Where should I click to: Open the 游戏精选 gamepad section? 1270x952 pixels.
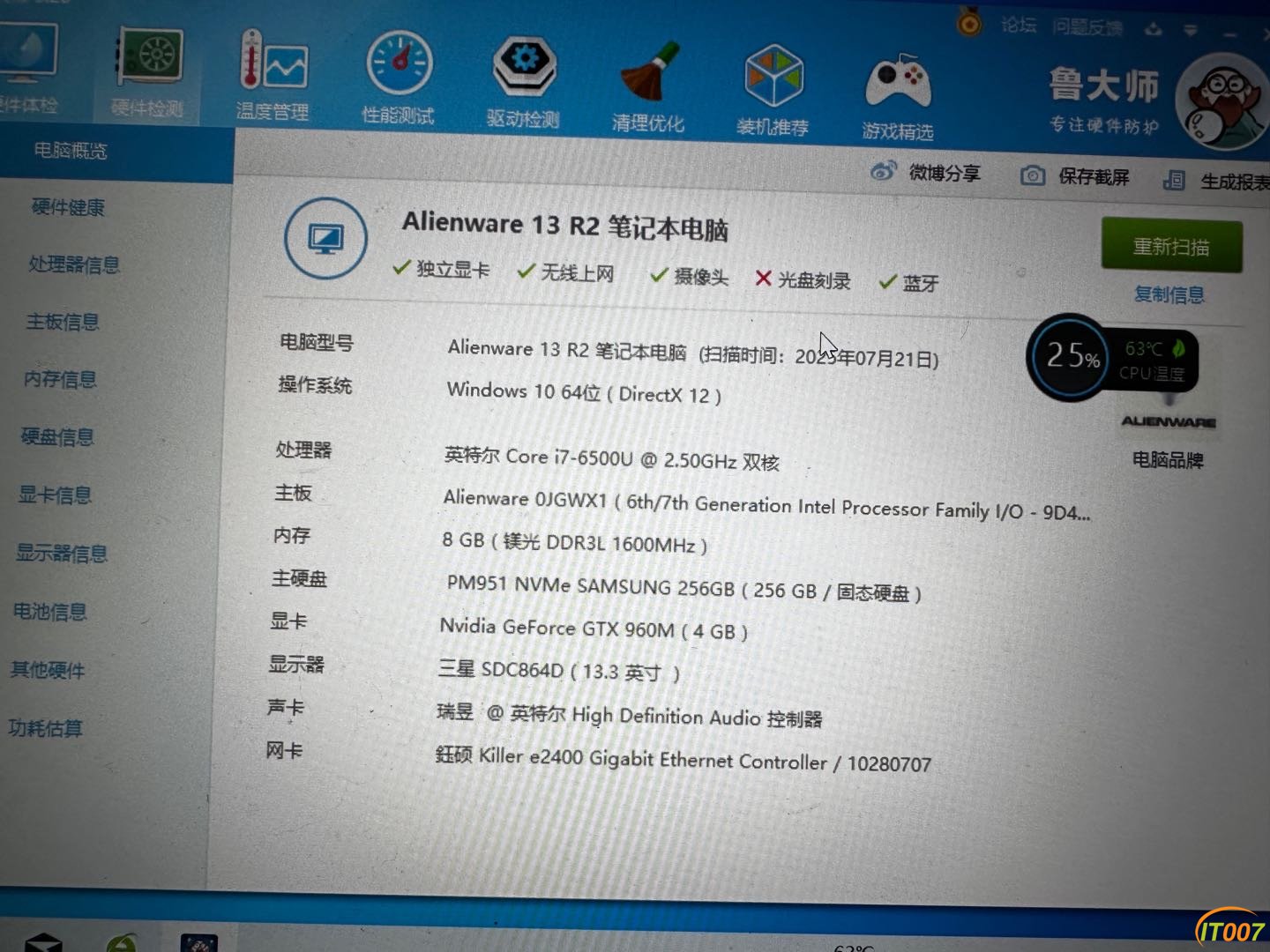(898, 95)
